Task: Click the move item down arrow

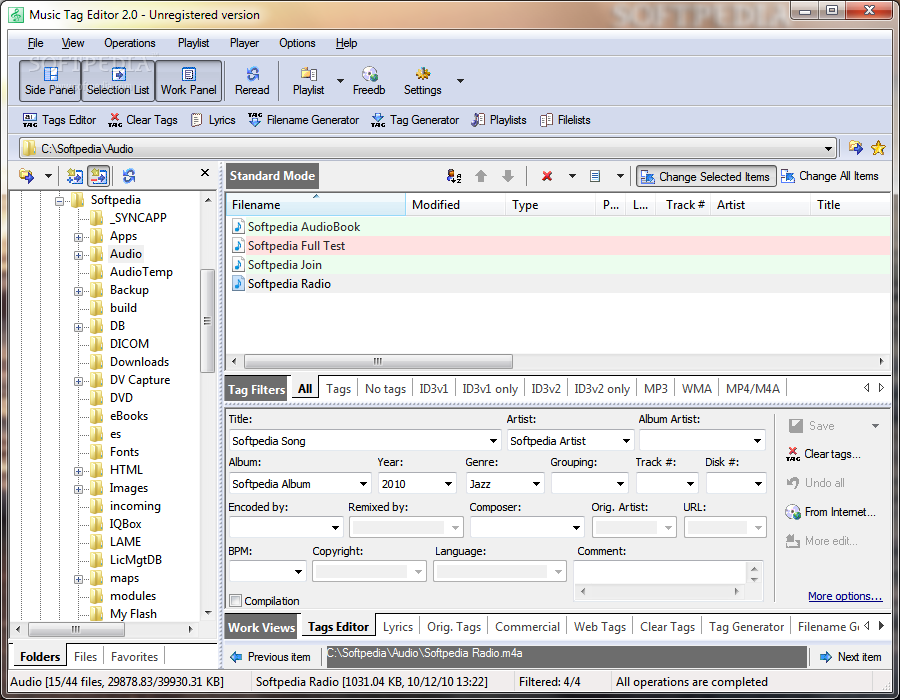Action: pos(507,176)
